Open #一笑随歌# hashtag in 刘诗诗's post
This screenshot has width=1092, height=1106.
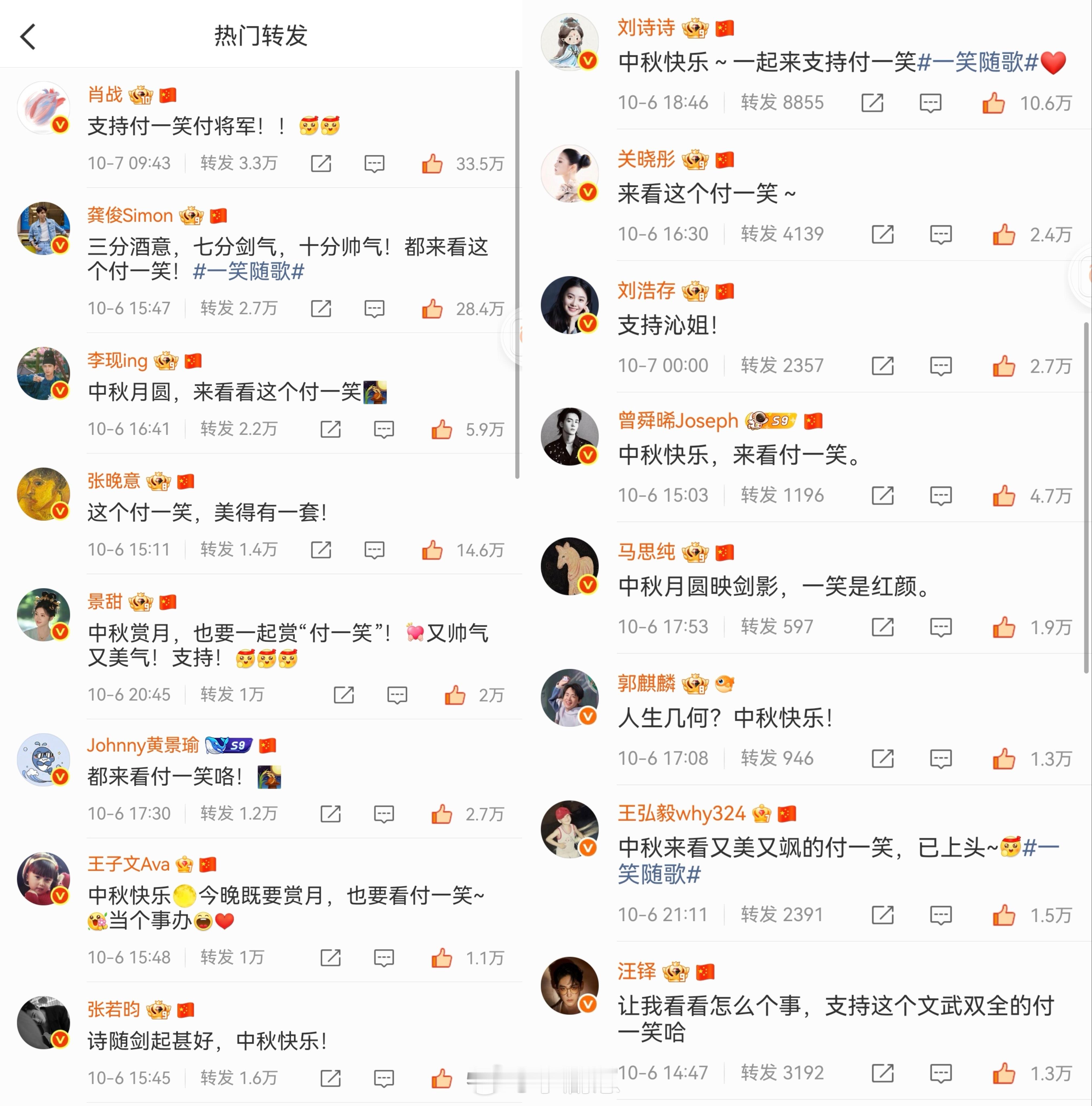click(x=978, y=62)
